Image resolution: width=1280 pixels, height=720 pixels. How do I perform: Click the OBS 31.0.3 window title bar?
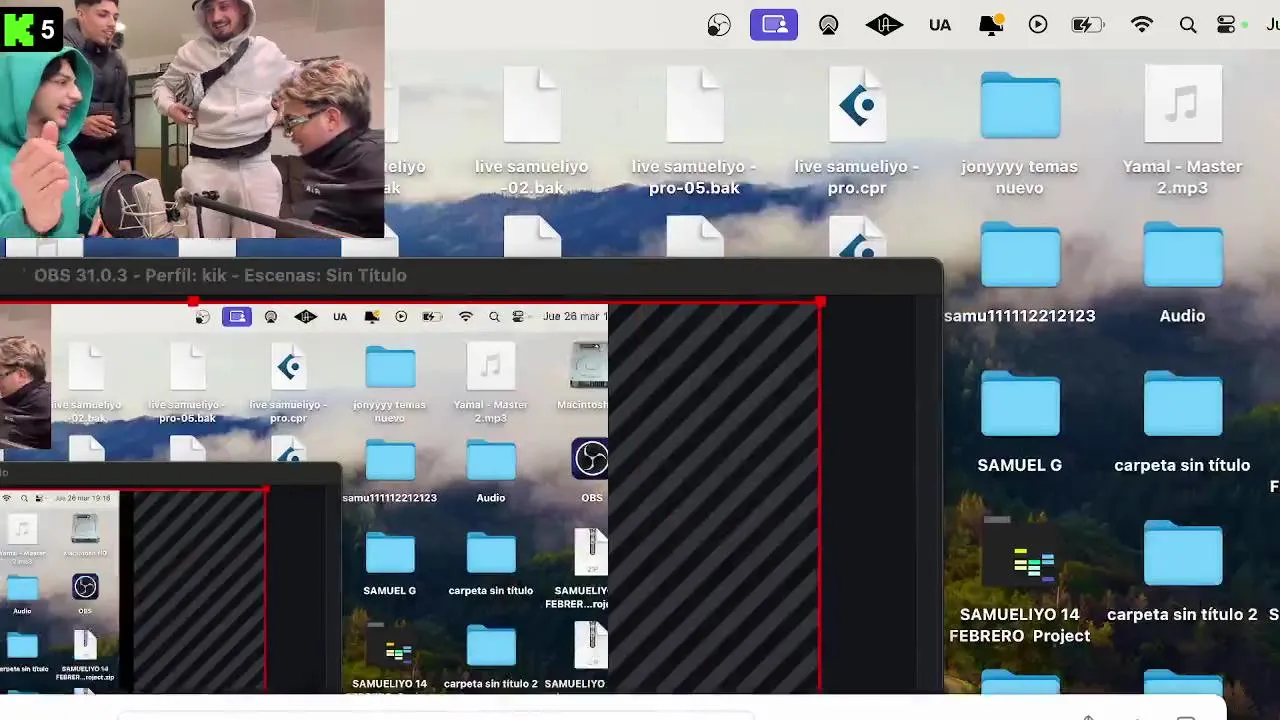pos(470,275)
